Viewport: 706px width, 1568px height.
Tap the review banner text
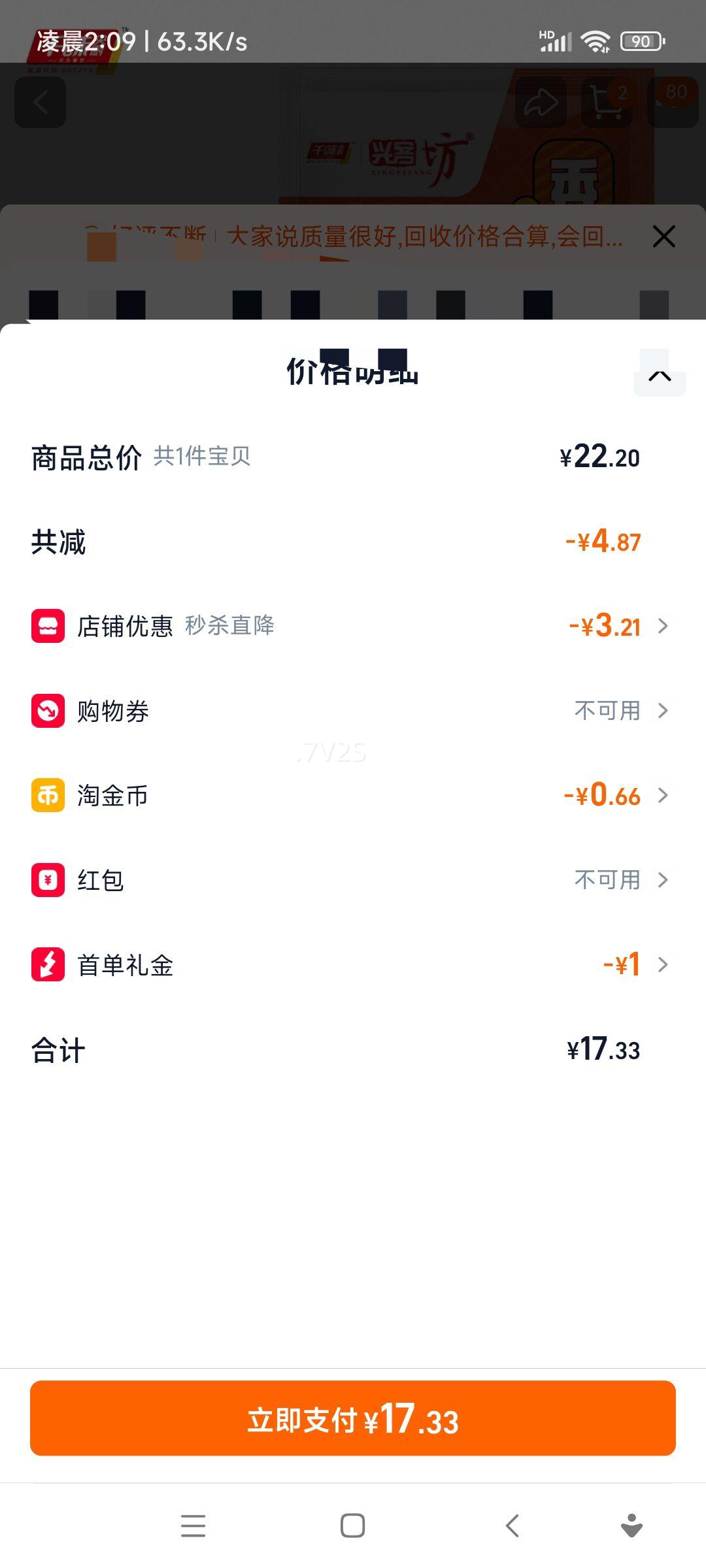pyautogui.click(x=424, y=237)
